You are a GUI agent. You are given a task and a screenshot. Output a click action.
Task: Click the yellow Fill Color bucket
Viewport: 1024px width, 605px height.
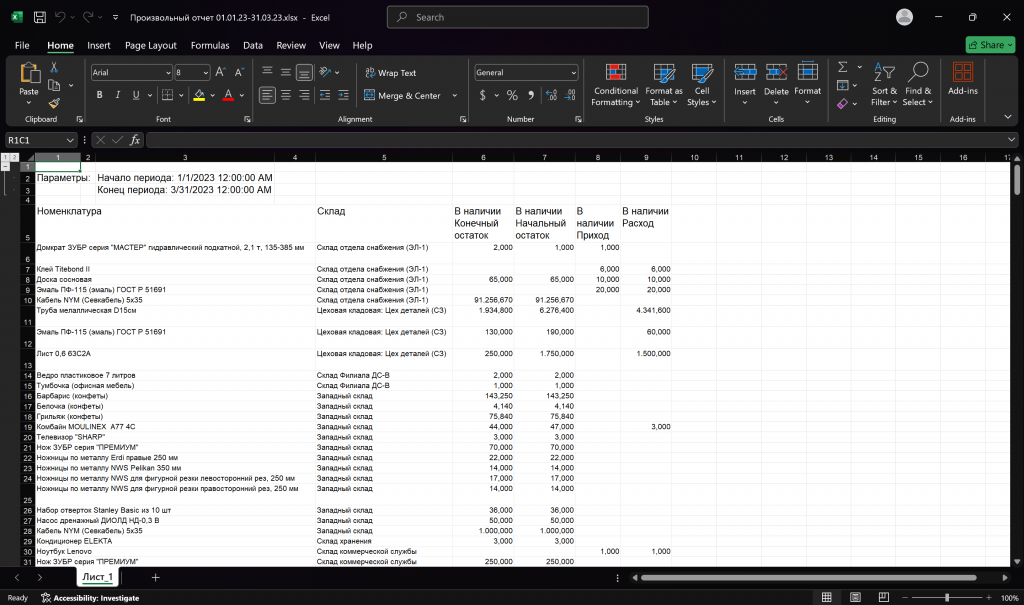pyautogui.click(x=199, y=95)
